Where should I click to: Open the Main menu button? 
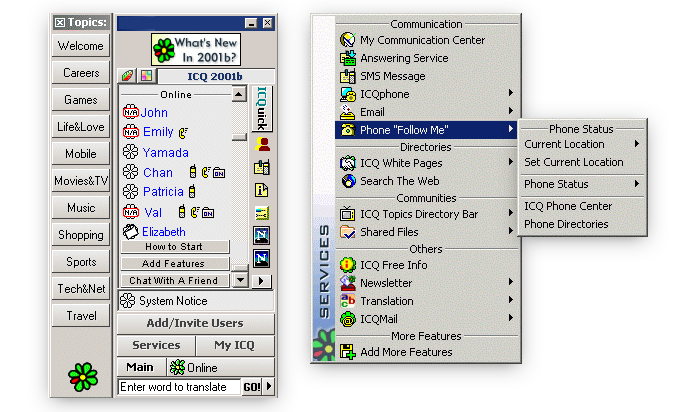pyautogui.click(x=141, y=367)
